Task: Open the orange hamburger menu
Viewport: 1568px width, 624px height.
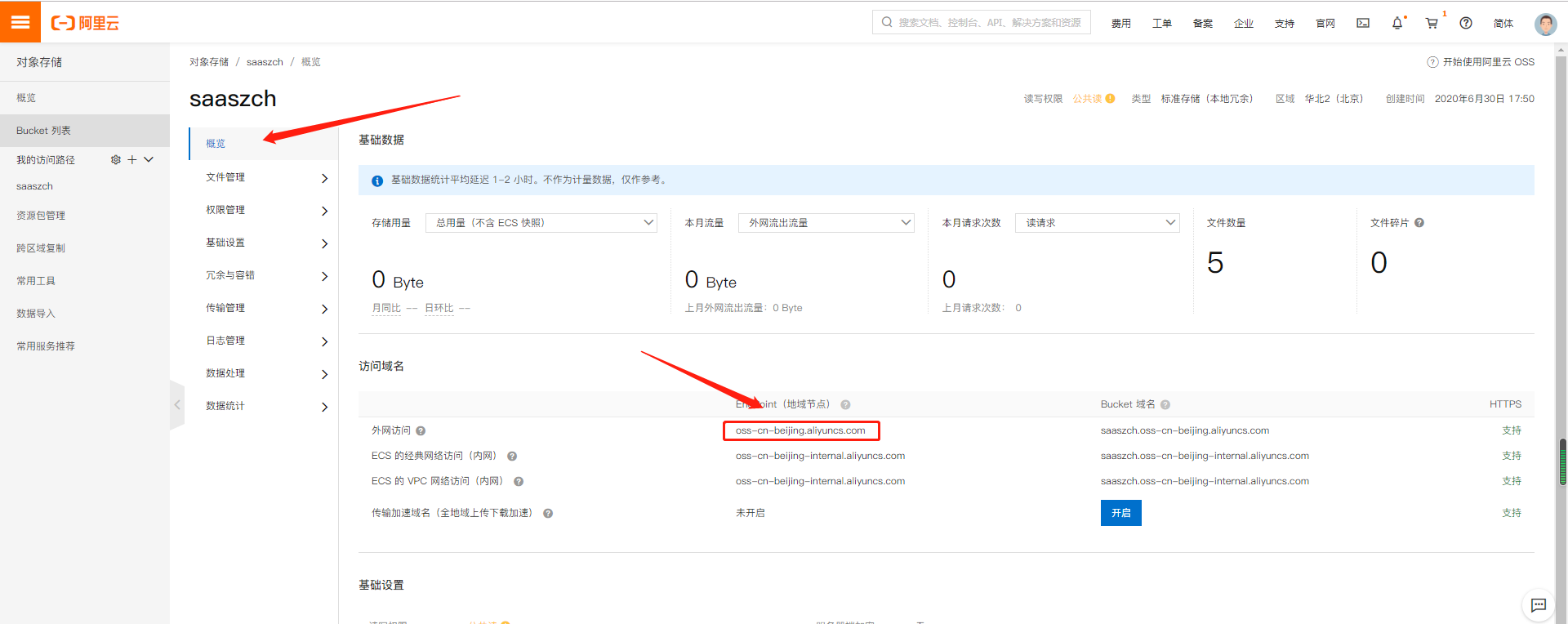Action: [20, 22]
